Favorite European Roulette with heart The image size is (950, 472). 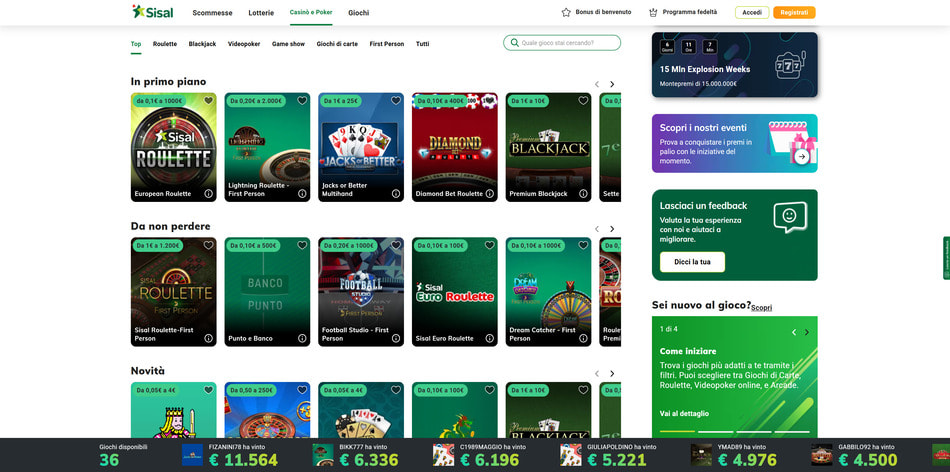tap(208, 101)
